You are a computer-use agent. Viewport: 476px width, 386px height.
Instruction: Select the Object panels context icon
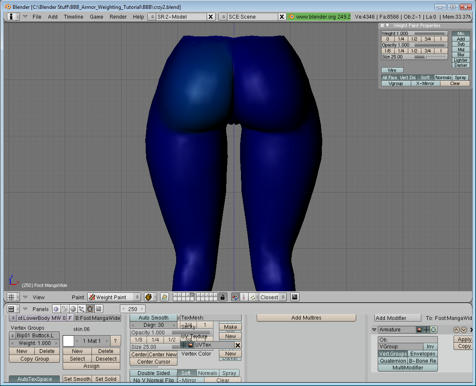[81, 309]
